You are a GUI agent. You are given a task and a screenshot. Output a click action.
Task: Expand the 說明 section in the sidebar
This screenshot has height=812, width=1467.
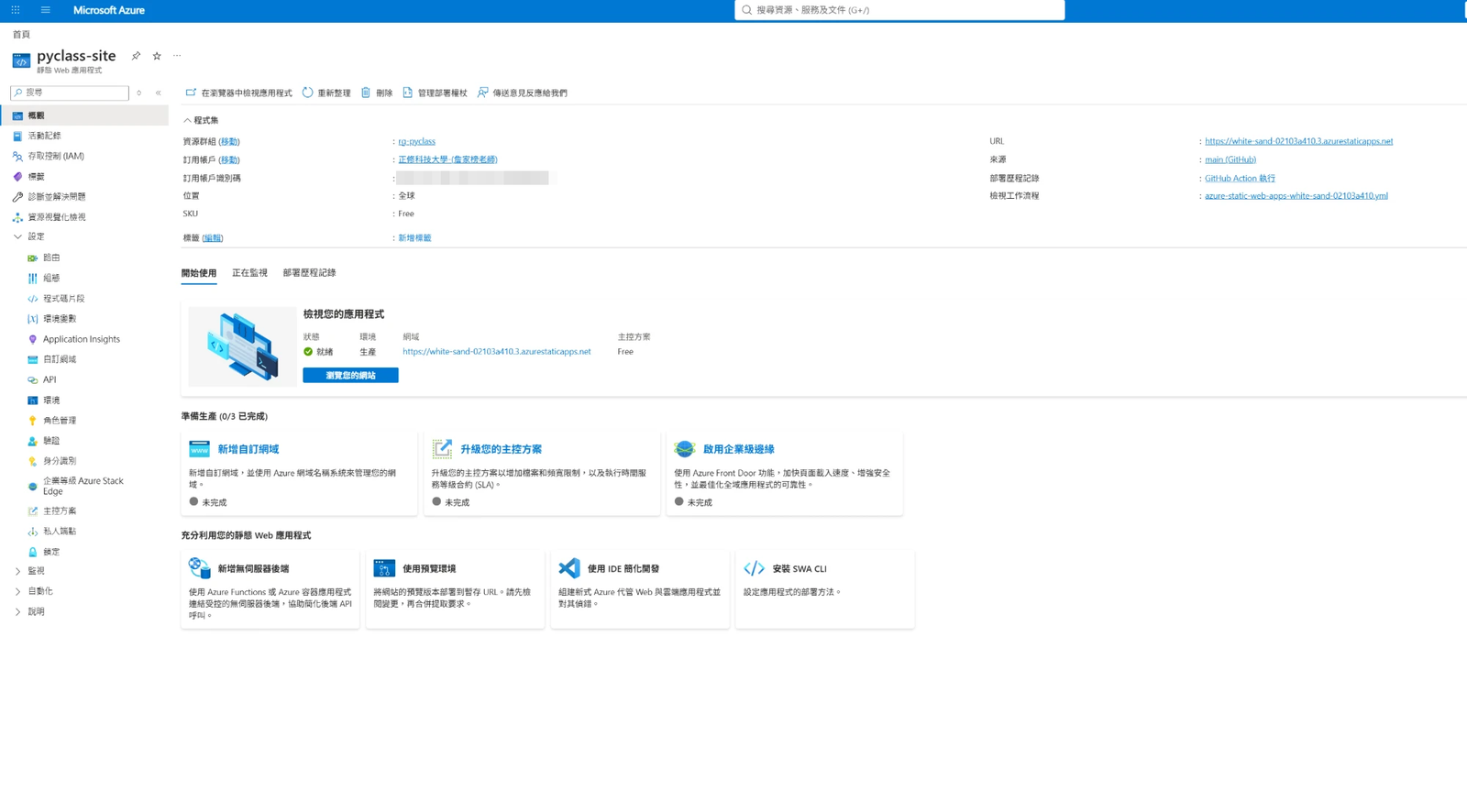pos(17,611)
